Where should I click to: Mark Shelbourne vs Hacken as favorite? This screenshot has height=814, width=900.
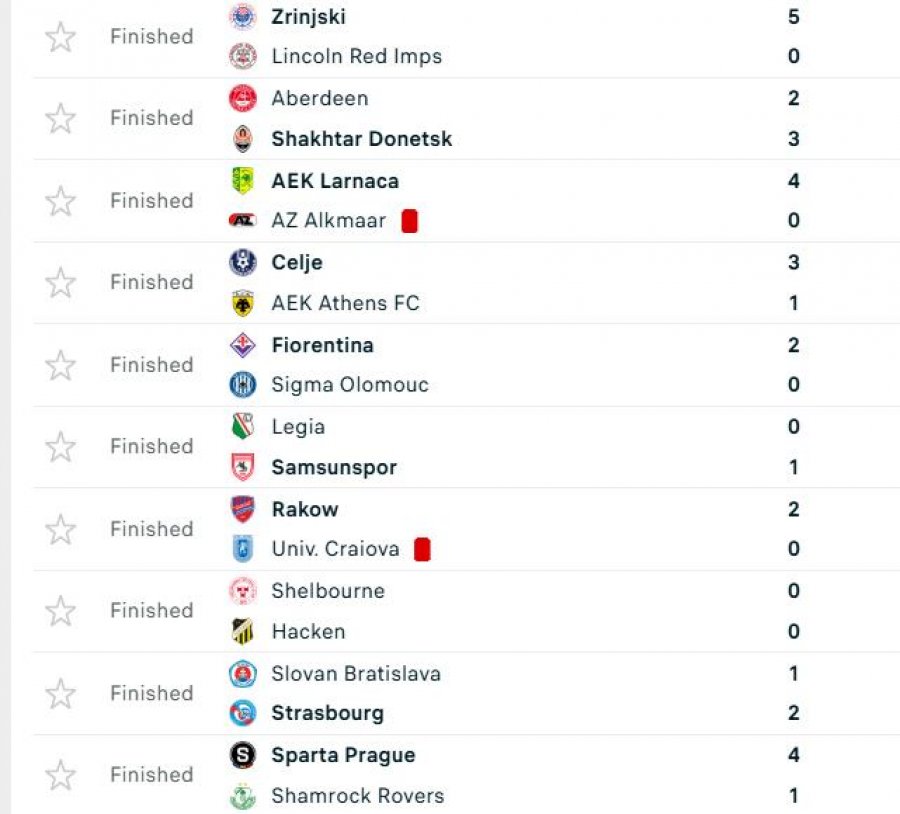pos(61,611)
